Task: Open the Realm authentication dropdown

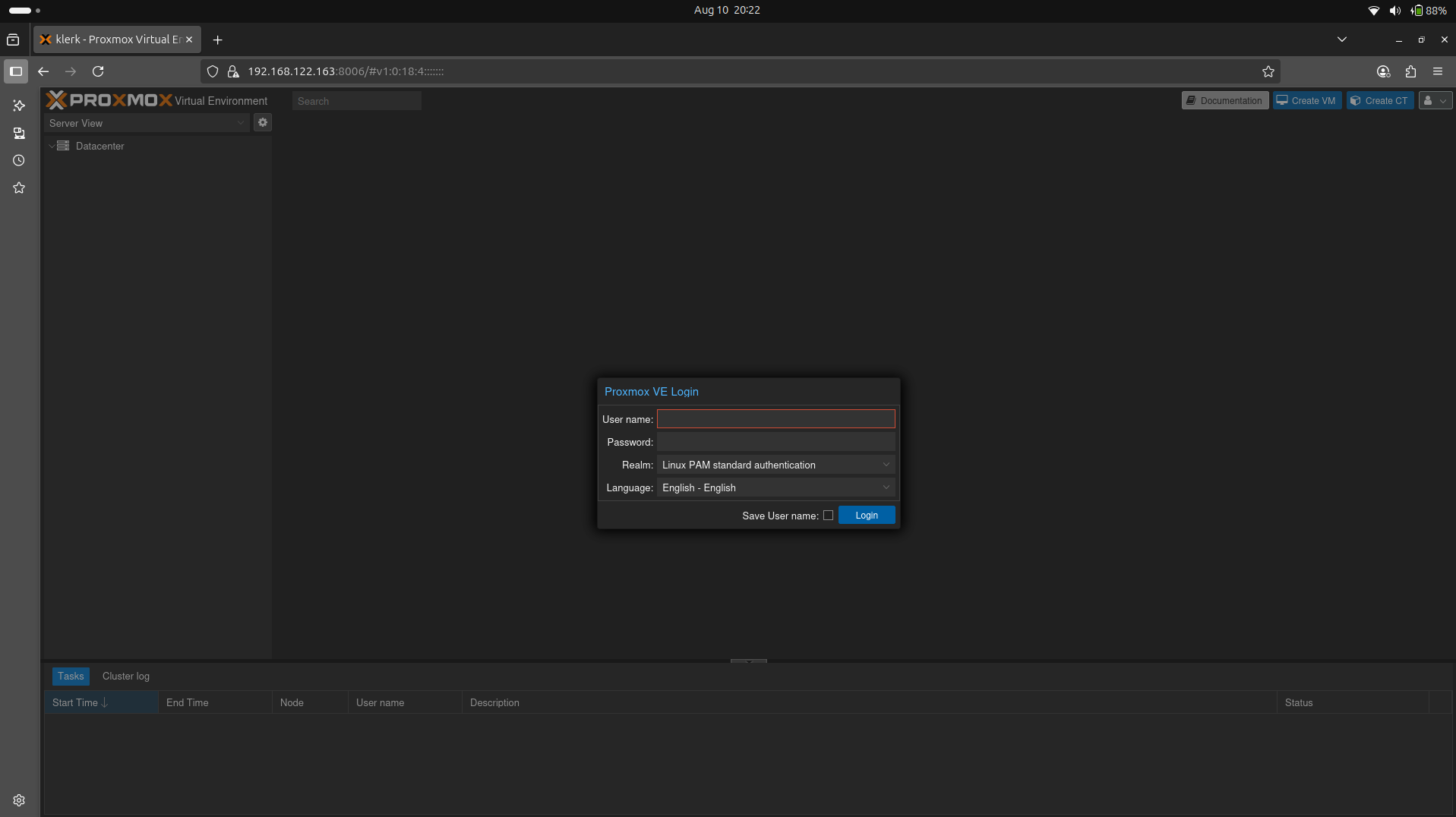Action: [x=885, y=464]
